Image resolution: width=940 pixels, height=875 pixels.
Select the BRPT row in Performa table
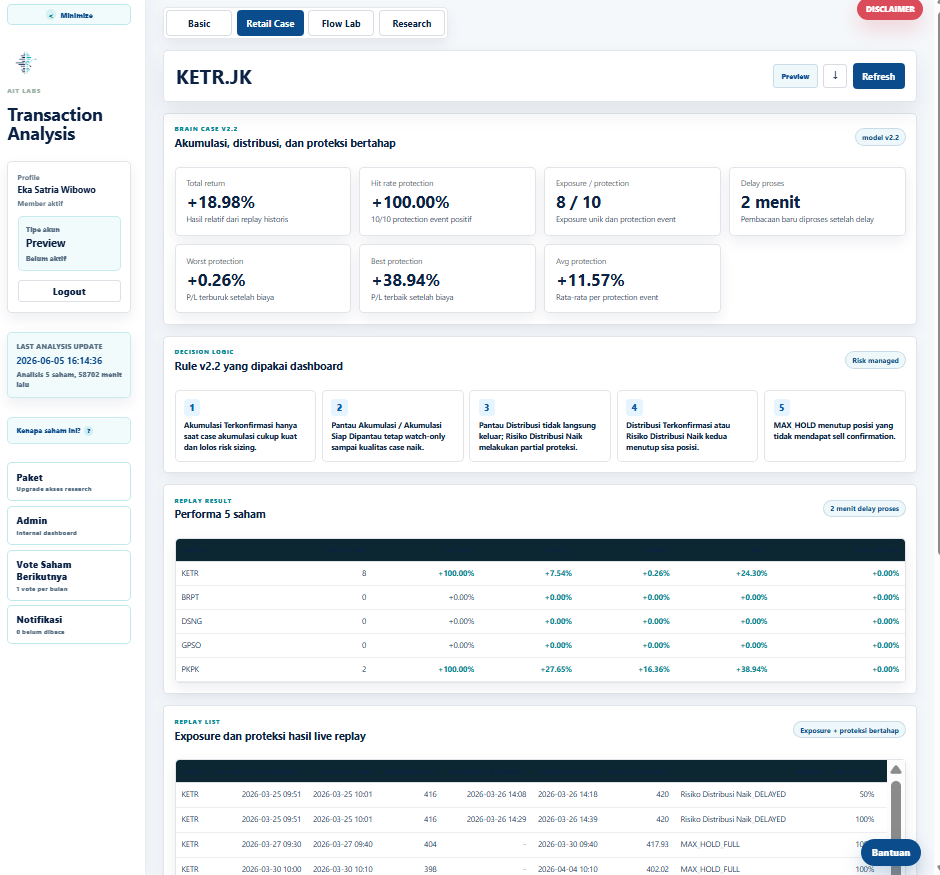pyautogui.click(x=540, y=598)
